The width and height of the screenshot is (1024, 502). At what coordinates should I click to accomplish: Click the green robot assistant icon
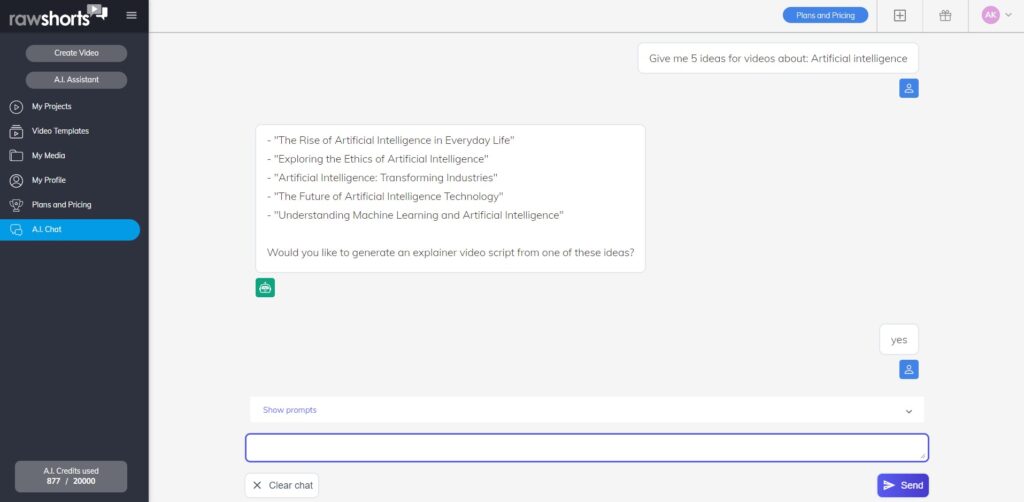(265, 287)
